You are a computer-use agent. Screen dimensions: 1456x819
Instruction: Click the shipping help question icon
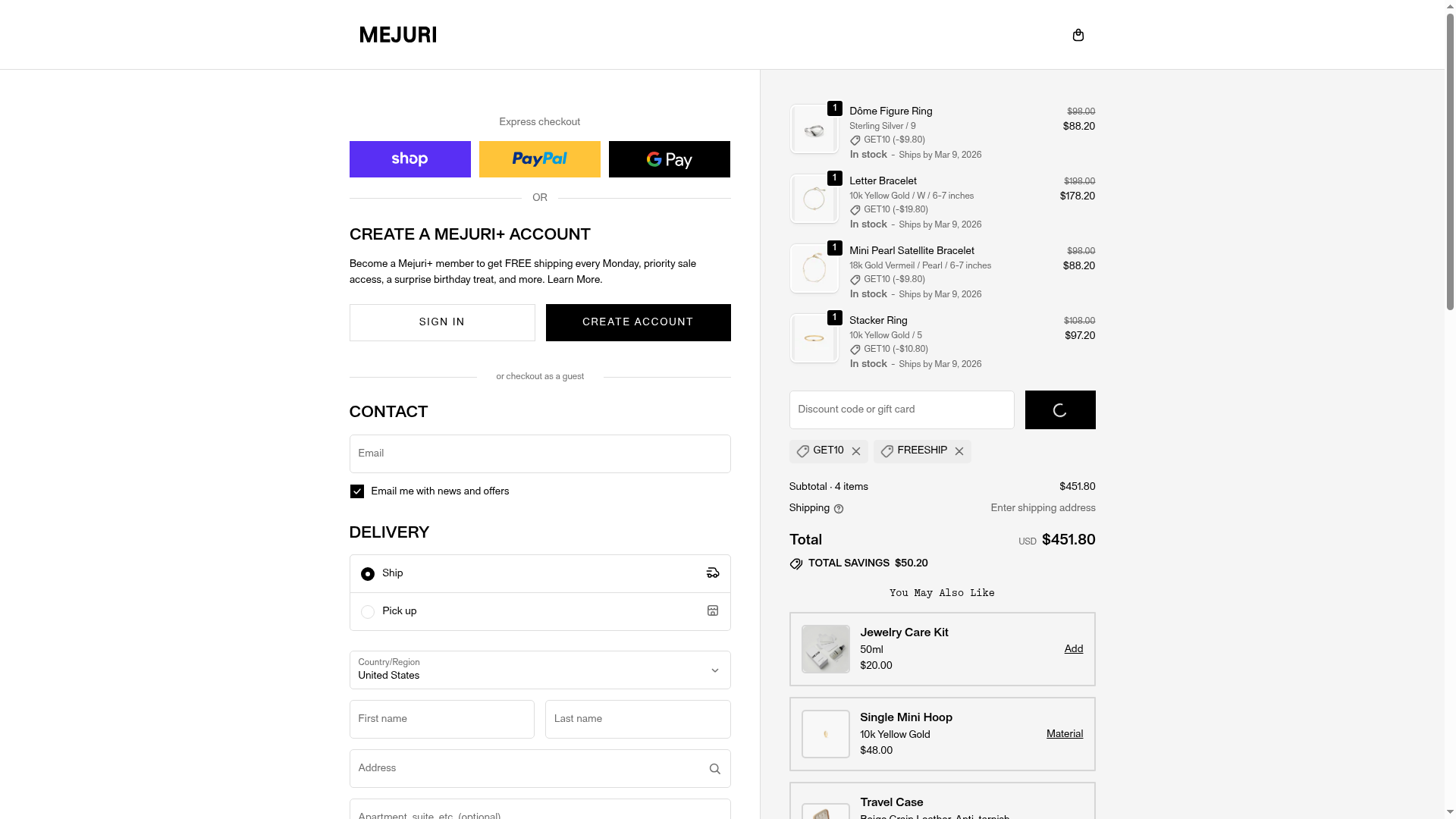(839, 509)
